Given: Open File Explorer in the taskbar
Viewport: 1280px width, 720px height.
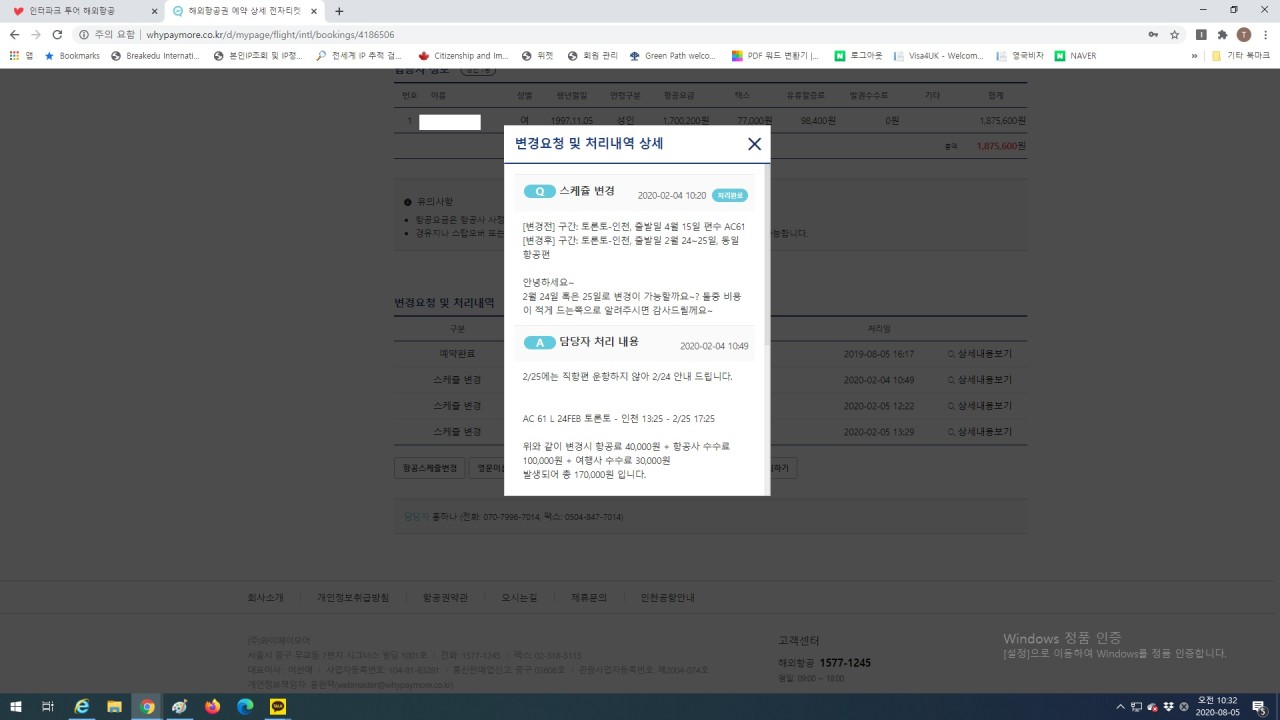Looking at the screenshot, I should 114,707.
